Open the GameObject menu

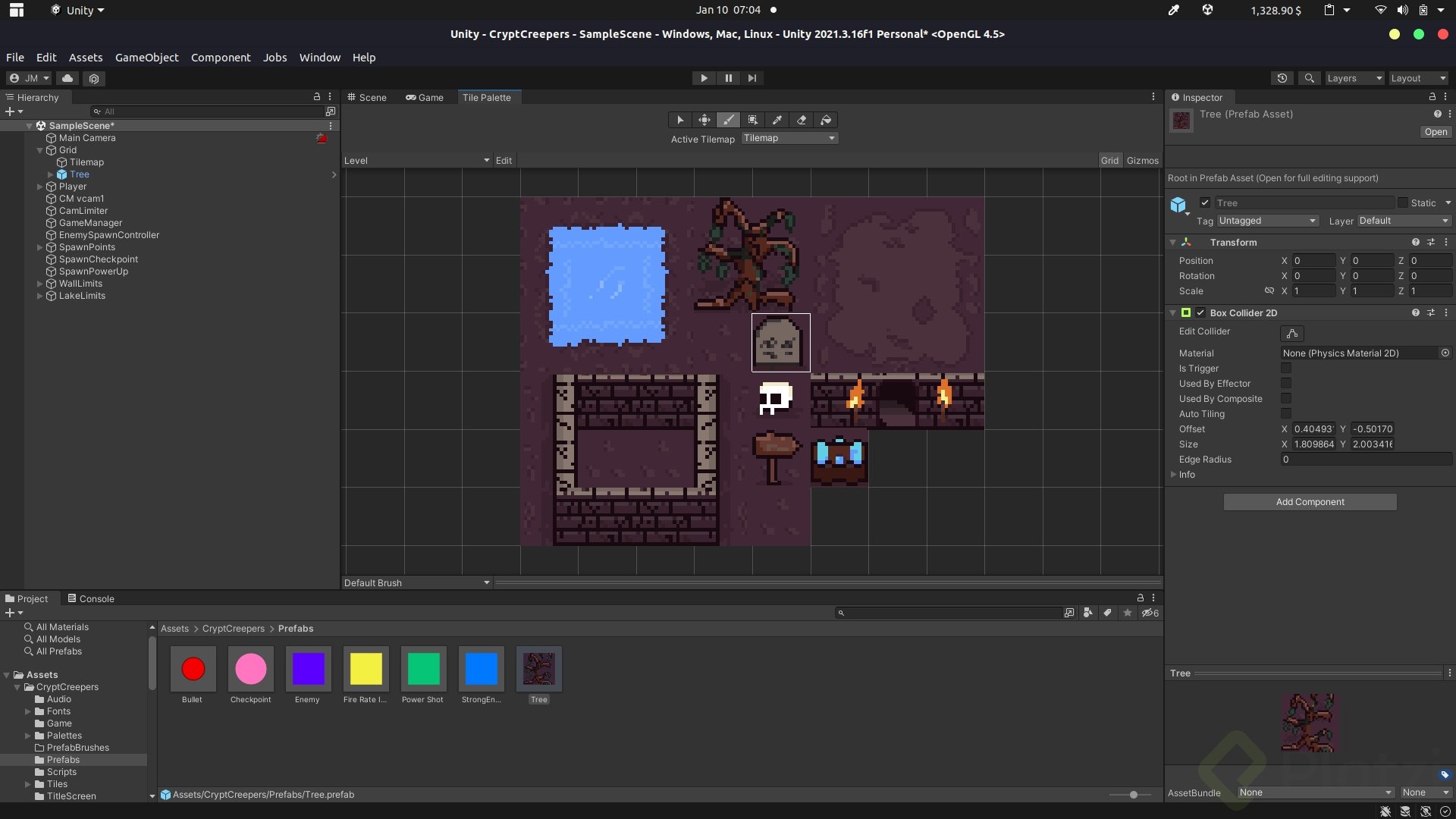[x=146, y=57]
